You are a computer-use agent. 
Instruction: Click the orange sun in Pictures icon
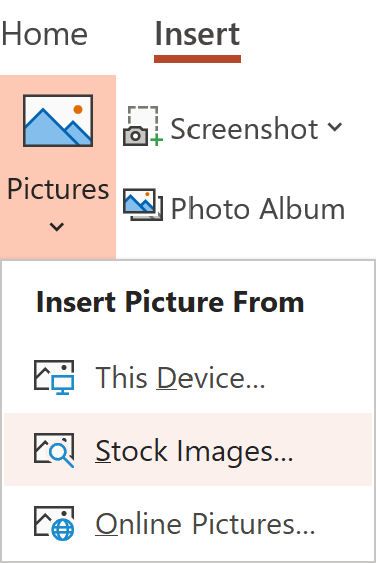(x=78, y=110)
